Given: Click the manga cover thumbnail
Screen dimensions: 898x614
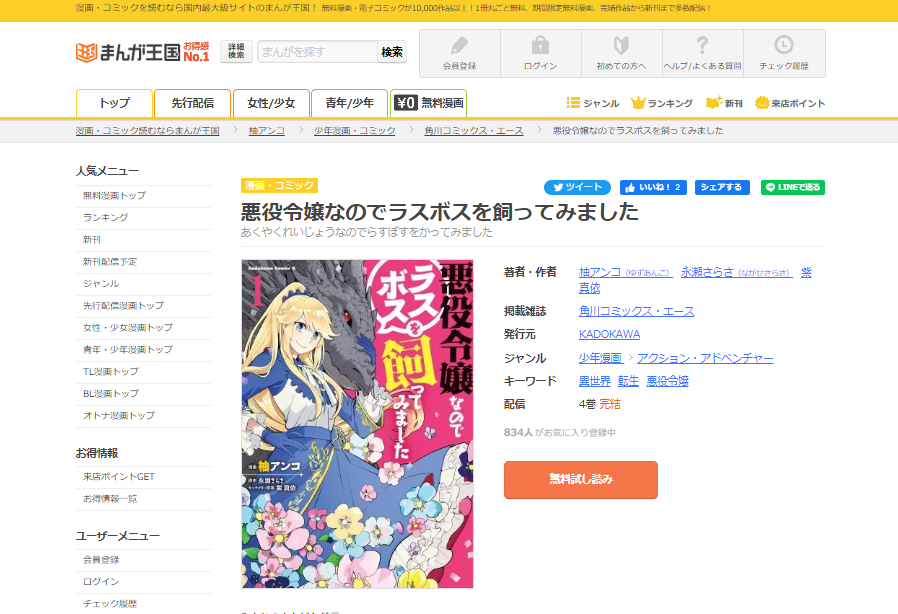Looking at the screenshot, I should pyautogui.click(x=357, y=424).
